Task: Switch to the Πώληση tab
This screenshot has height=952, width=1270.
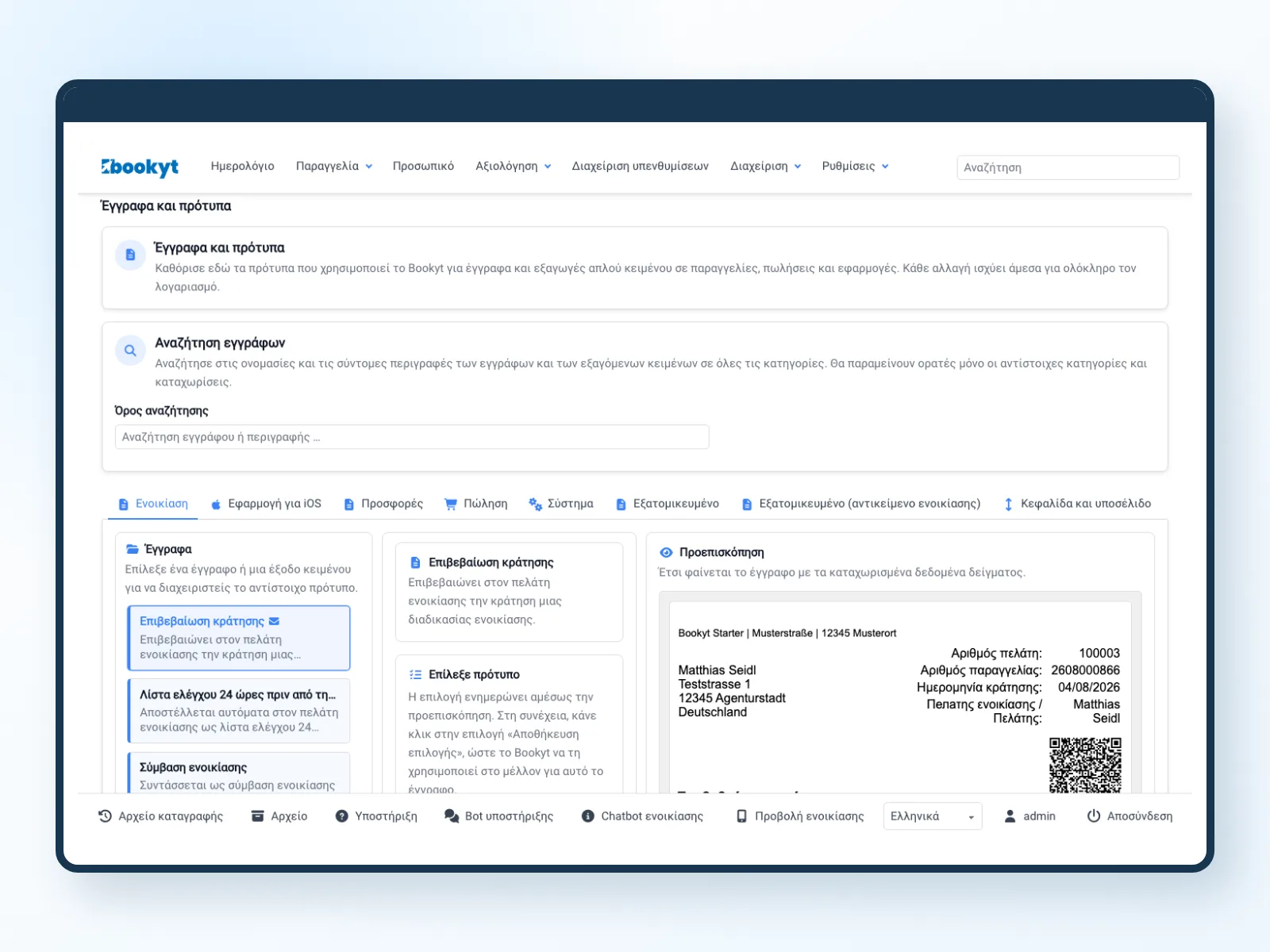Action: 475,504
